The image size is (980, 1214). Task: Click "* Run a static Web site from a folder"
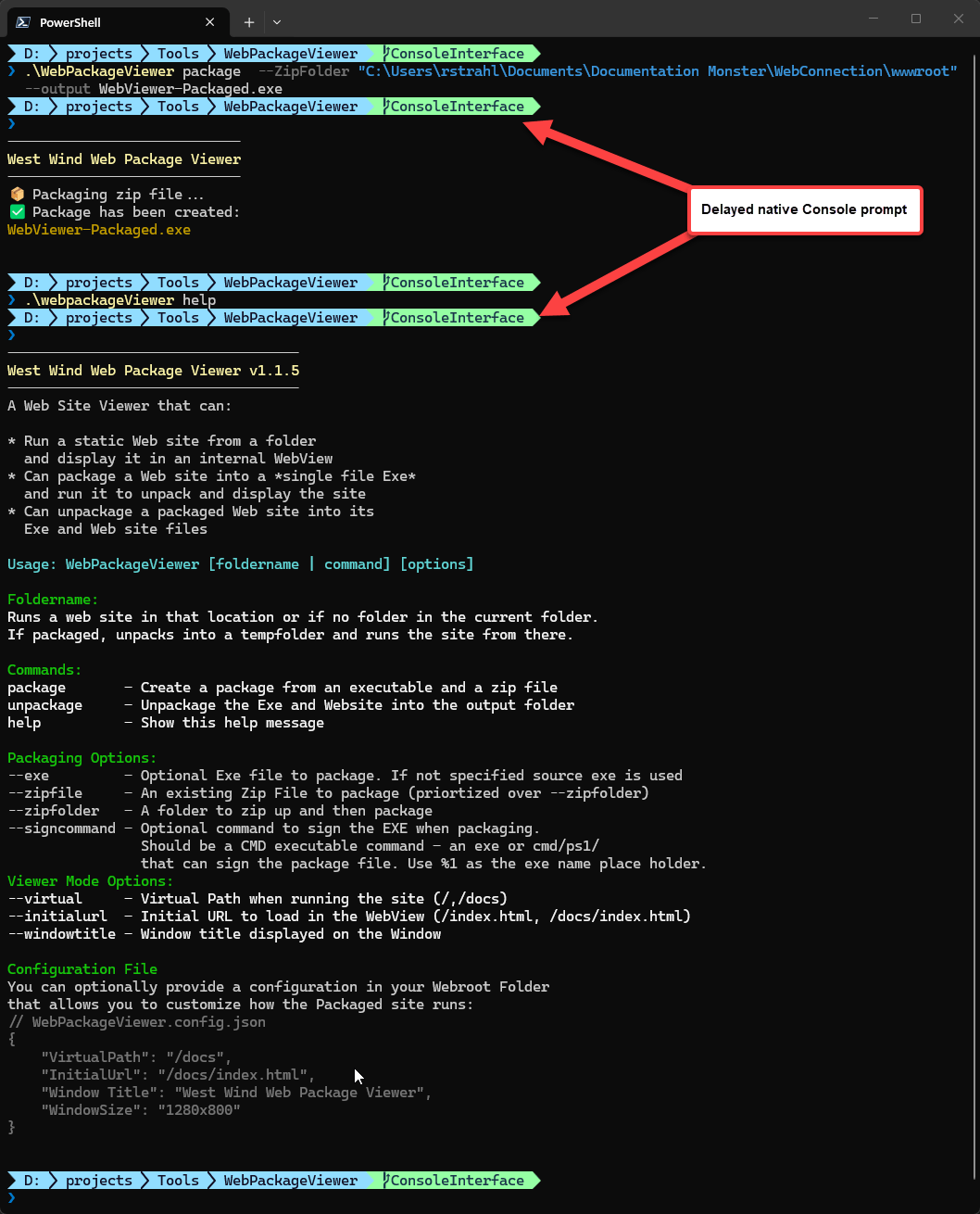coord(161,441)
